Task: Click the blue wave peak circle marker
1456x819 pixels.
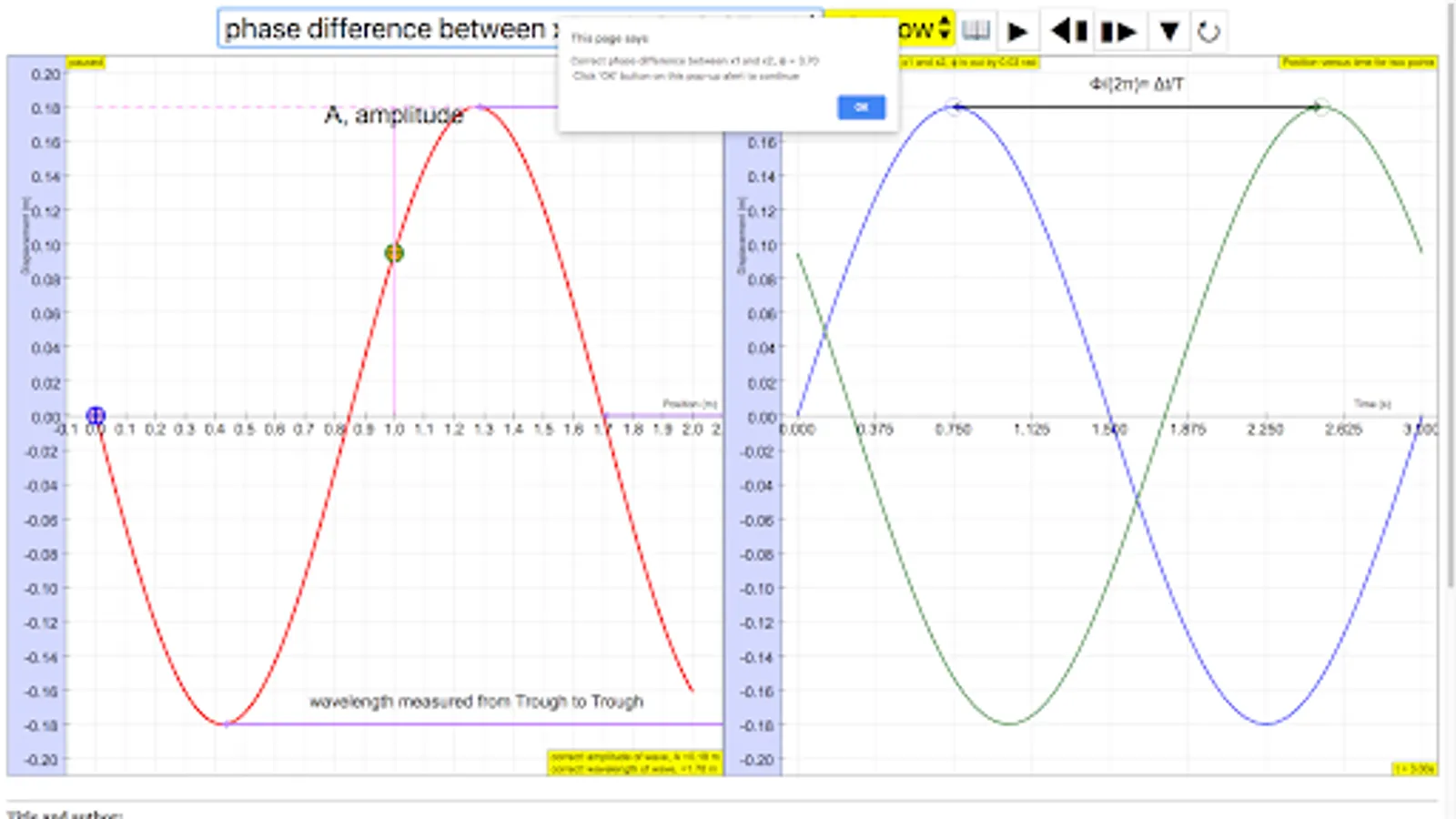Action: 954,107
